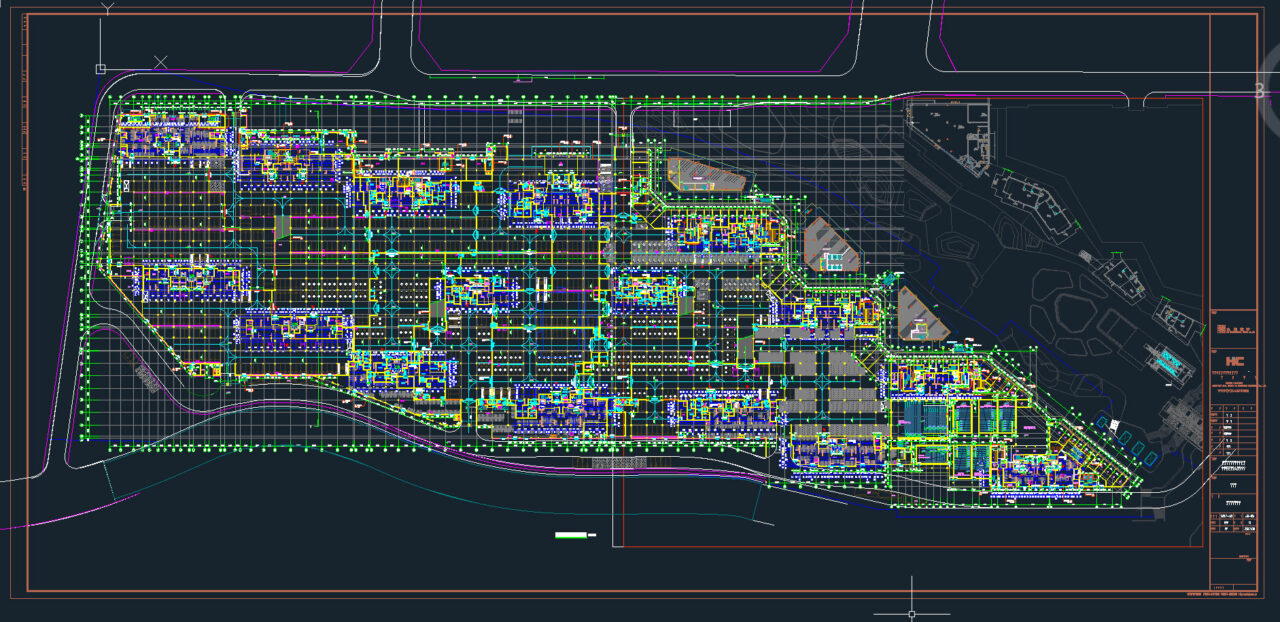The image size is (1280, 622).
Task: Select the middle grey hatched polygon
Action: point(831,246)
